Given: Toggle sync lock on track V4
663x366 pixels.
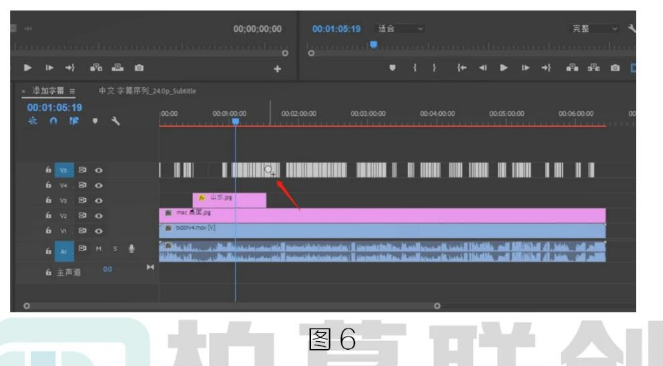Looking at the screenshot, I should coord(82,185).
